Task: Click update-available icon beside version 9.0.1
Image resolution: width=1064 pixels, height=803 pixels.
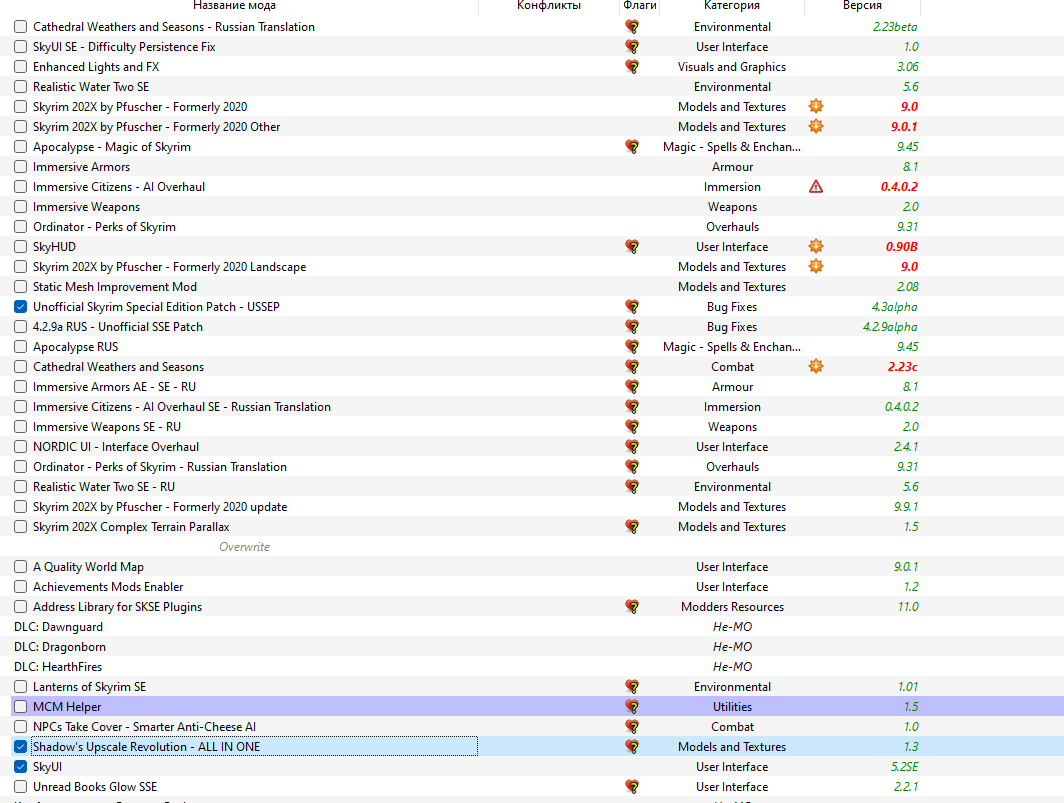Action: (x=816, y=126)
